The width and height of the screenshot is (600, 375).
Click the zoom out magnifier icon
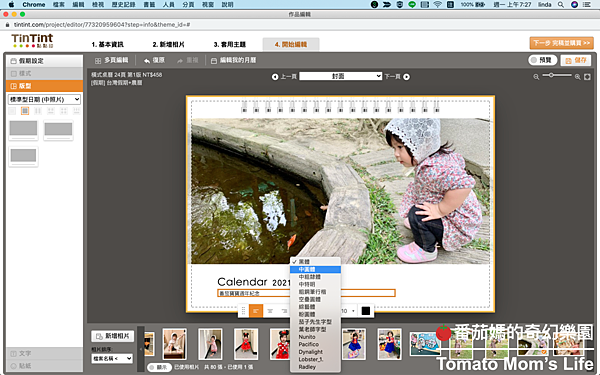pos(536,77)
